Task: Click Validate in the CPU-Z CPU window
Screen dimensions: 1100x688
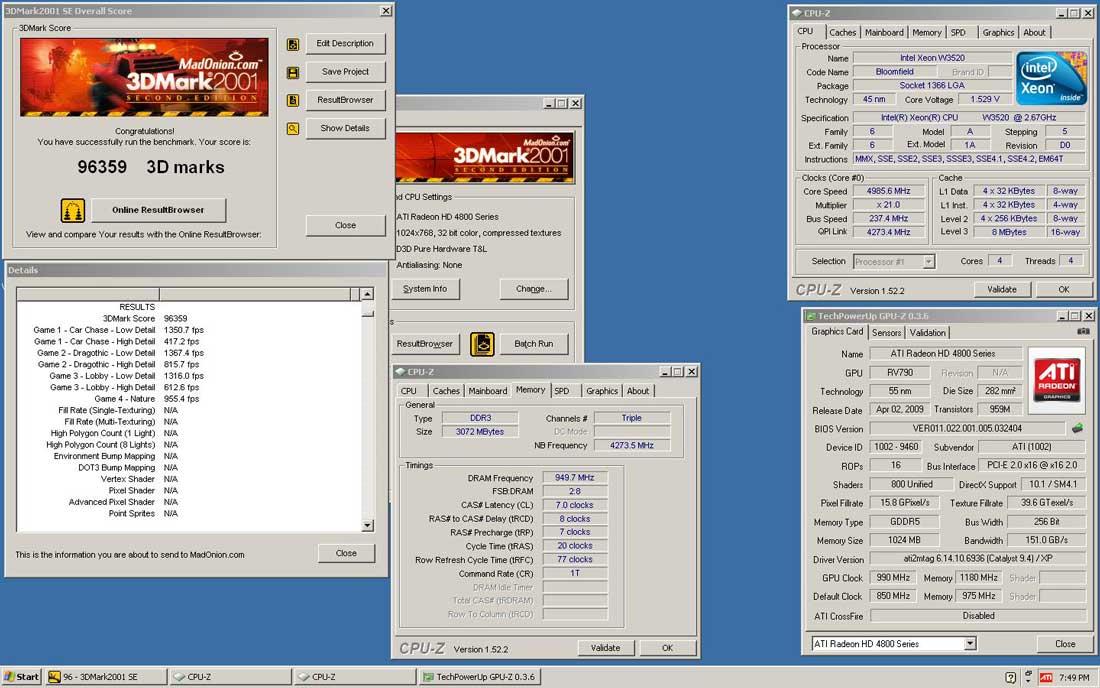Action: coord(1002,289)
